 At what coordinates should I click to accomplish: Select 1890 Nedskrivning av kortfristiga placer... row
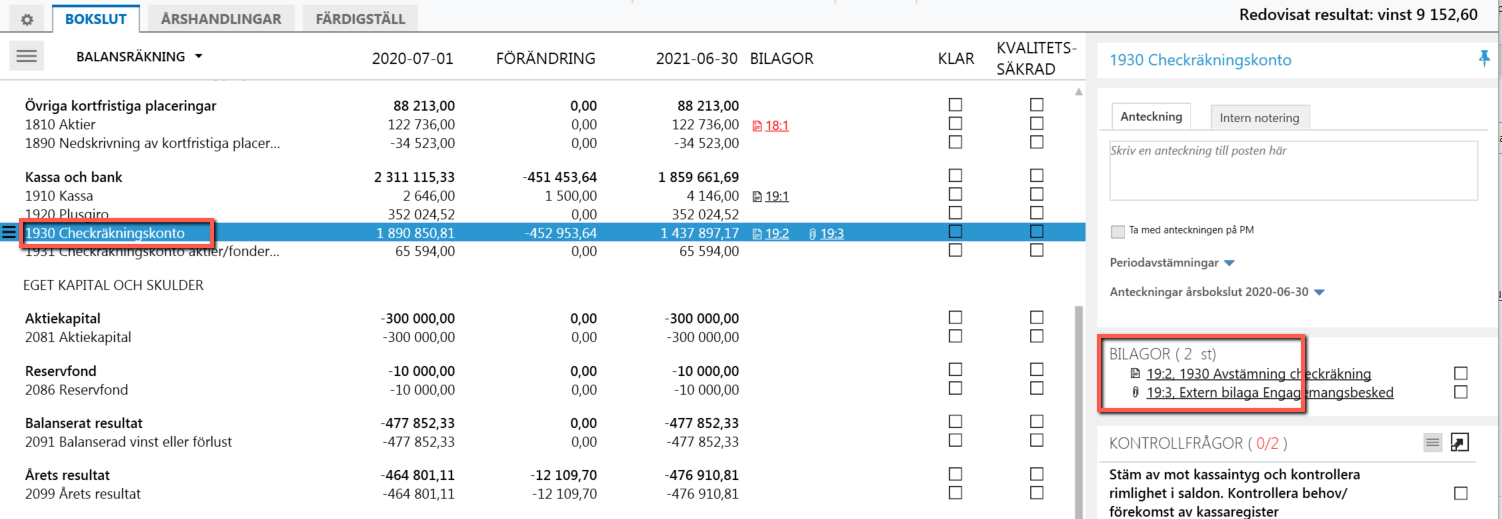[x=540, y=143]
